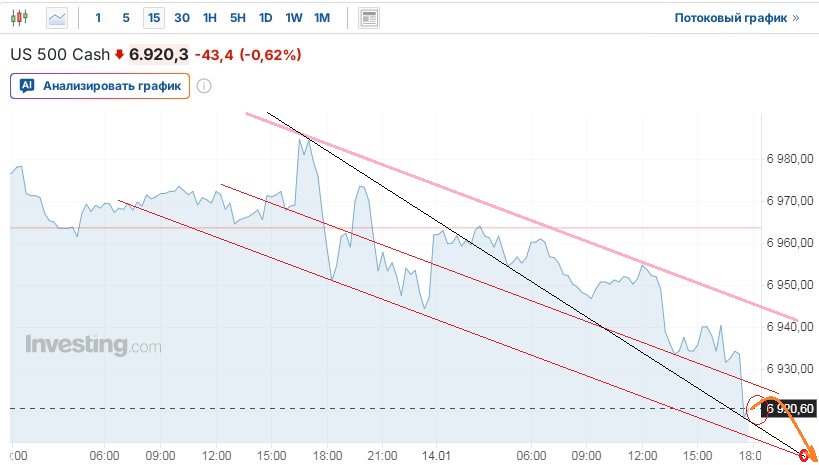Switch to the 1H interval

pos(209,18)
